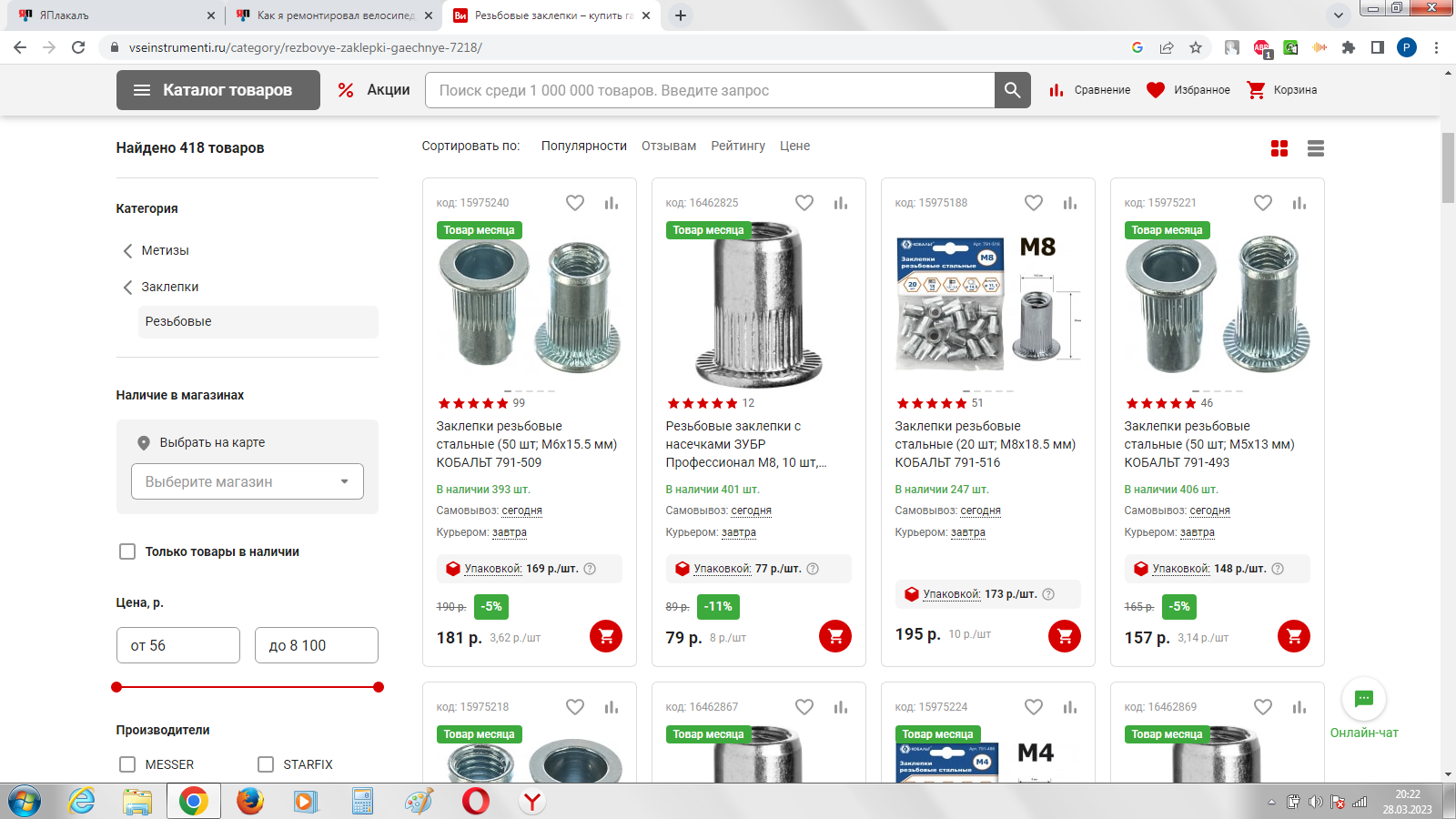Add product 15975188 to comparison

[x=1070, y=203]
